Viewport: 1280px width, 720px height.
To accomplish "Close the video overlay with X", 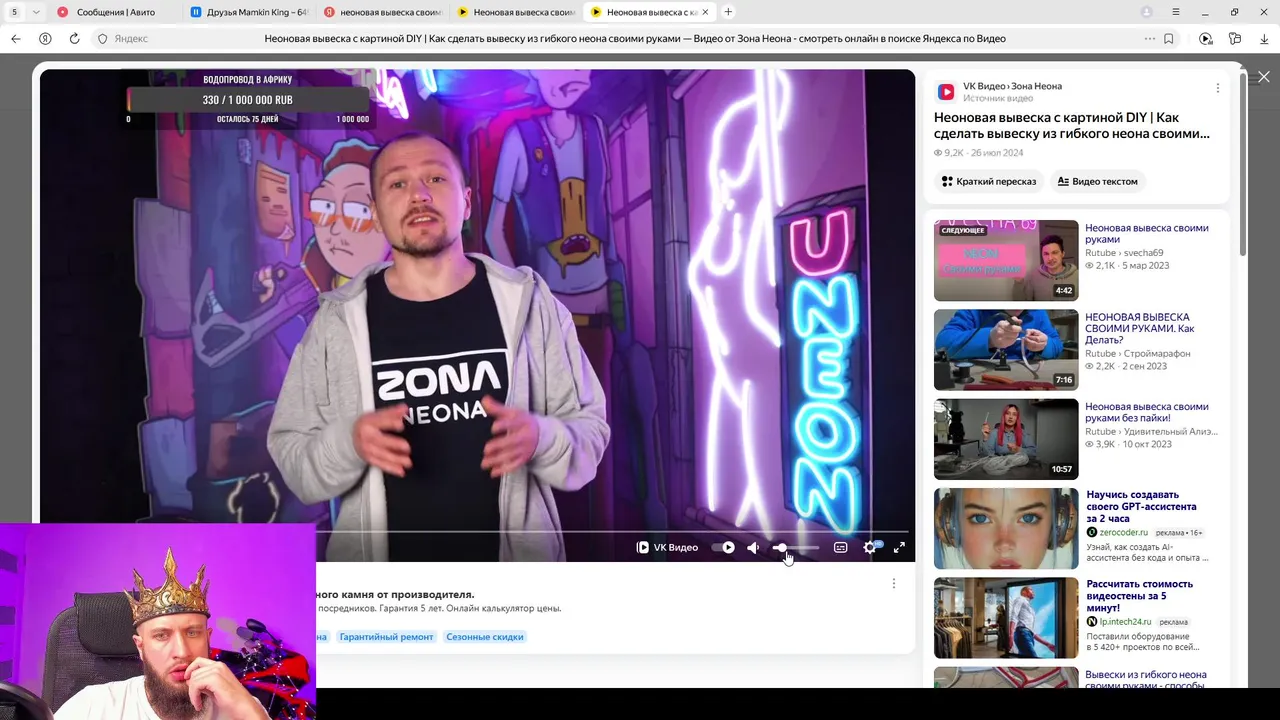I will [1264, 77].
